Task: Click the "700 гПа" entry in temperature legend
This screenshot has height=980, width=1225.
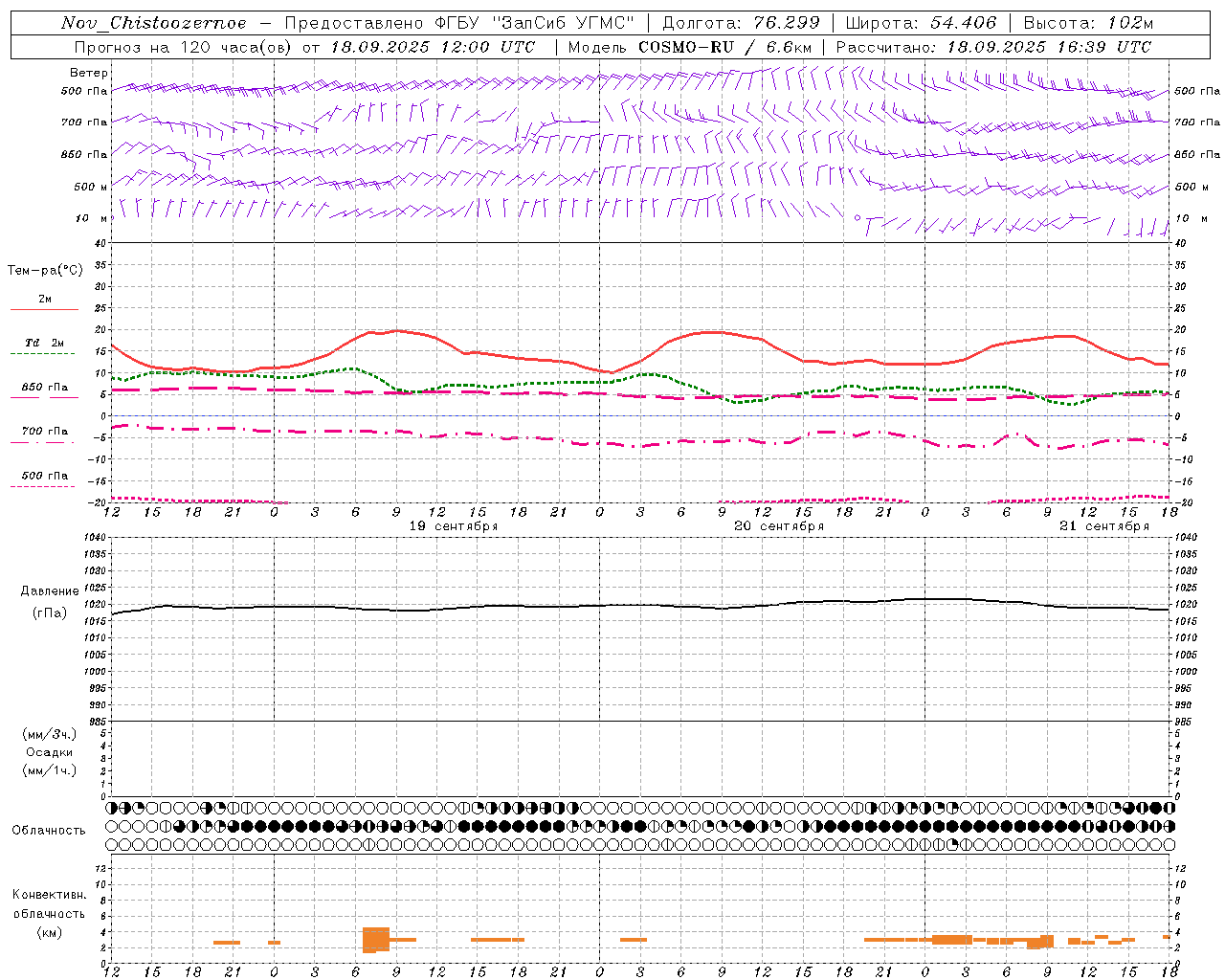Action: click(44, 432)
